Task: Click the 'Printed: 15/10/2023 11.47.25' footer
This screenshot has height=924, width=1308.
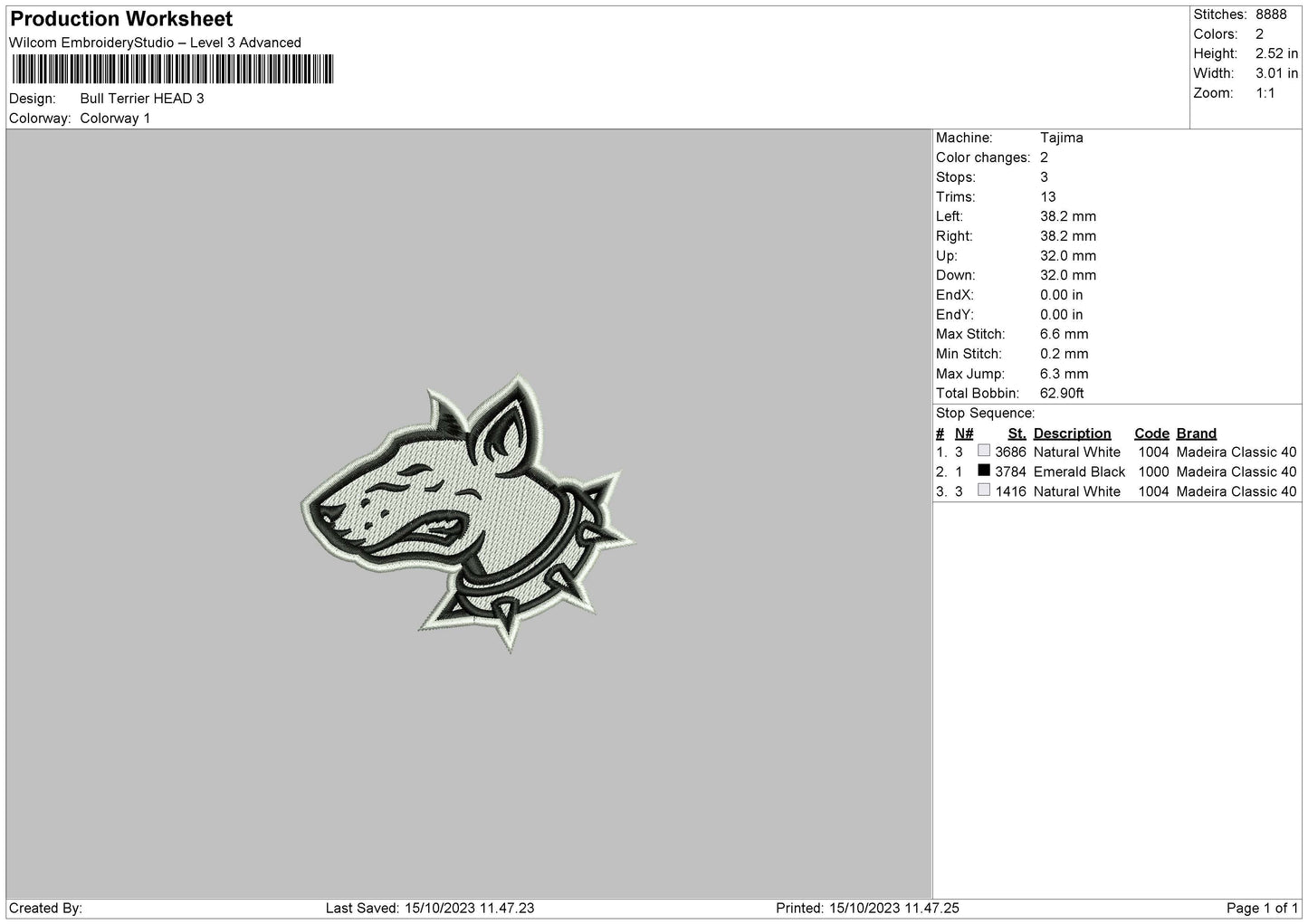Action: (x=867, y=909)
